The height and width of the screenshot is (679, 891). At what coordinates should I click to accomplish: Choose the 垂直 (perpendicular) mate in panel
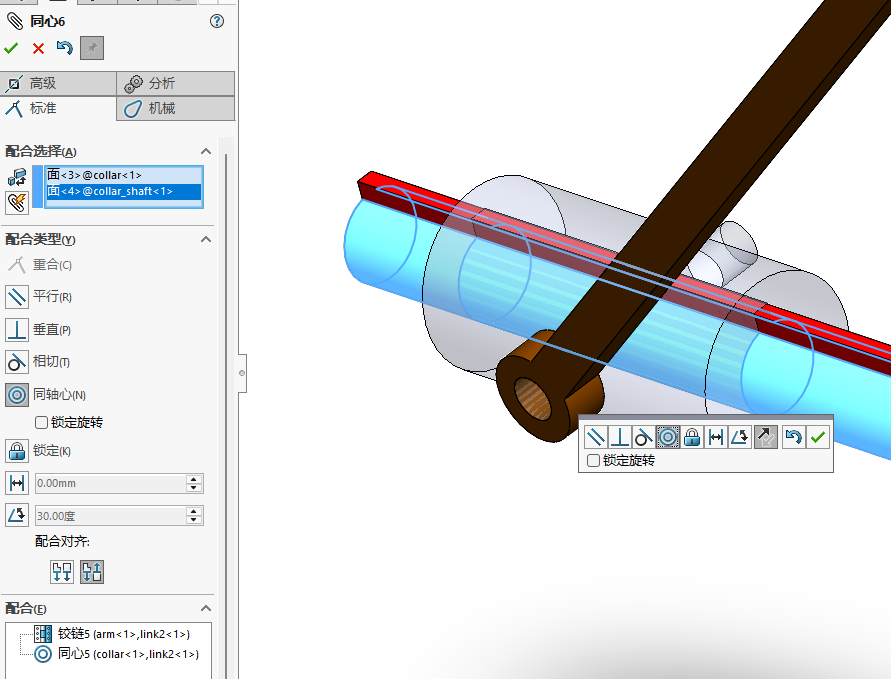17,329
